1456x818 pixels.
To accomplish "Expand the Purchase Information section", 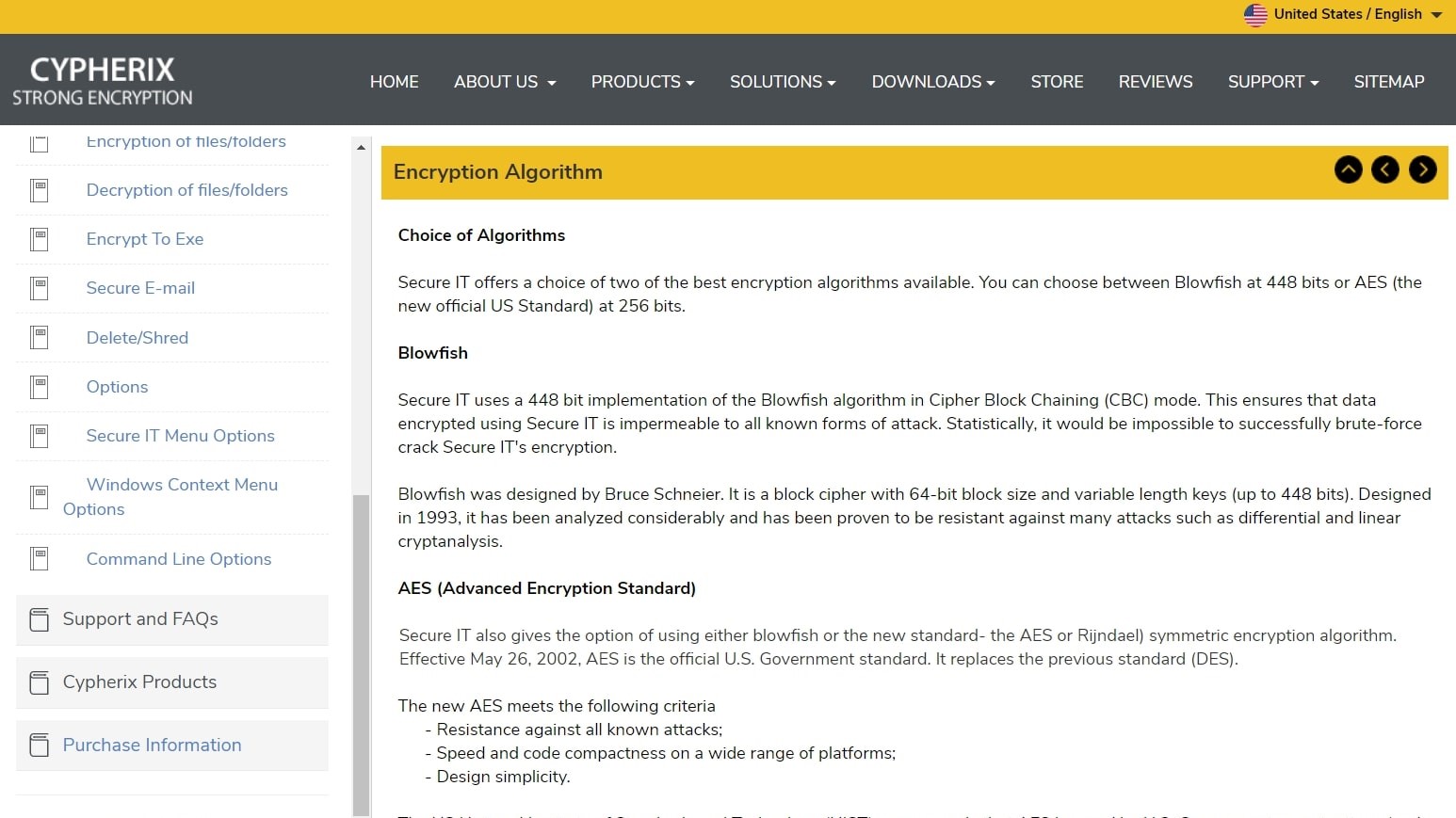I will (x=172, y=746).
